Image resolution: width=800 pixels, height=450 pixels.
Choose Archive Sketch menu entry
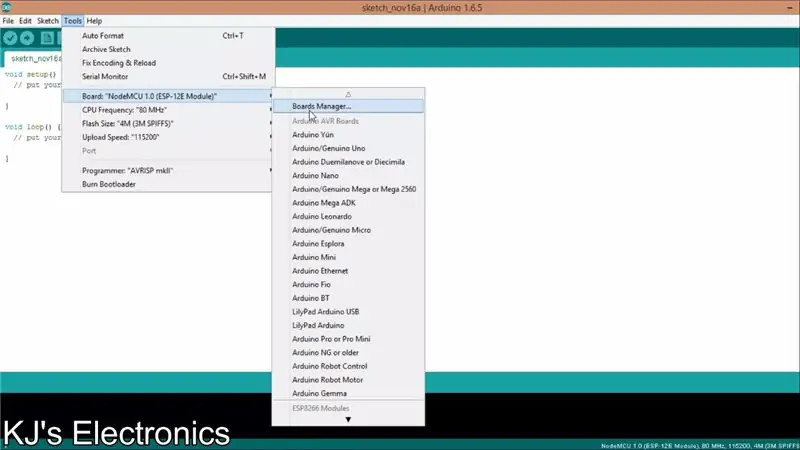click(168, 49)
